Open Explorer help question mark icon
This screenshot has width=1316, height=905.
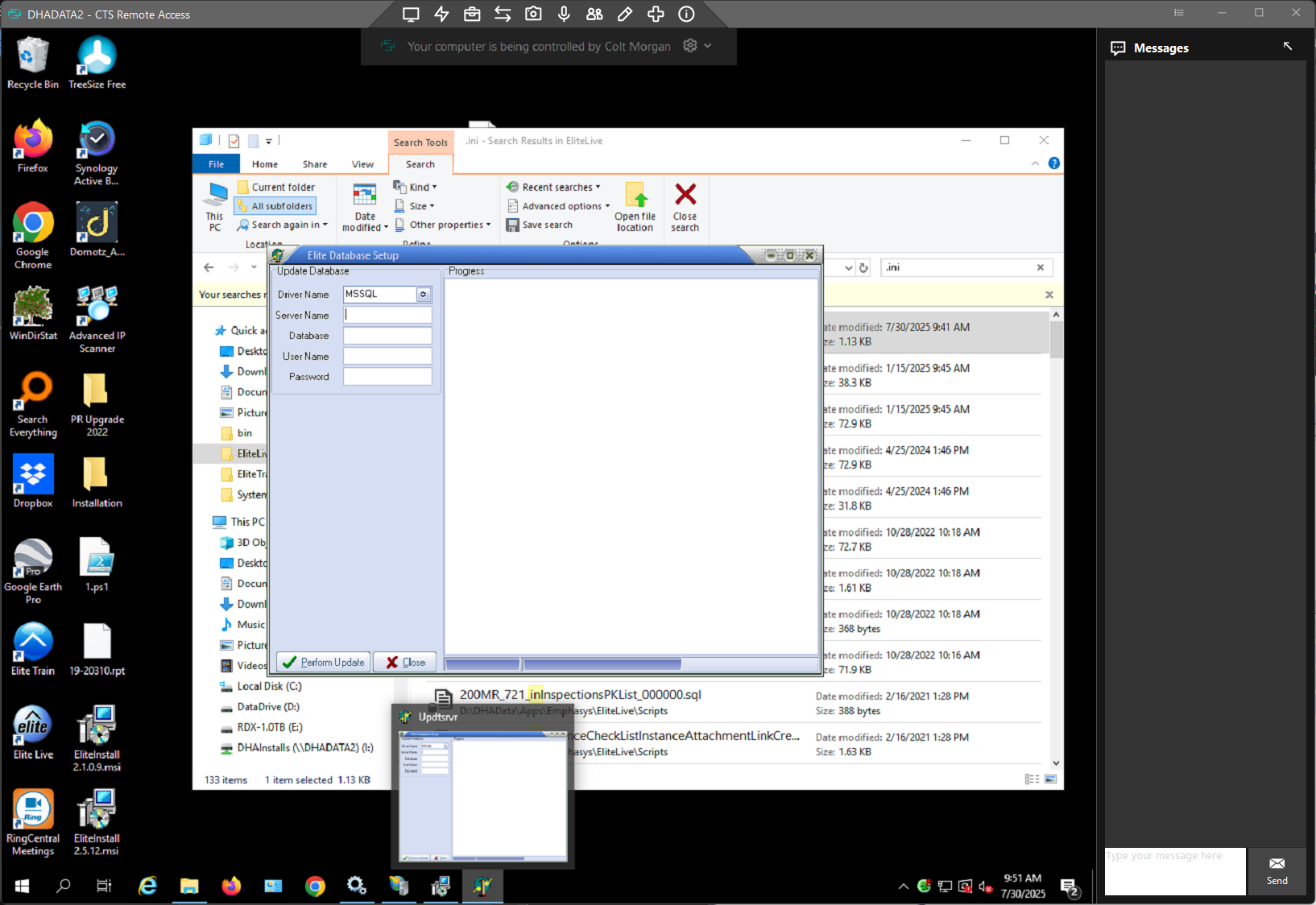click(x=1054, y=163)
